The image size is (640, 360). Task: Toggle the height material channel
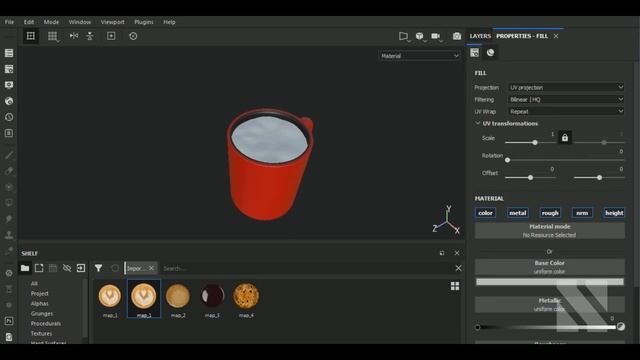point(614,213)
